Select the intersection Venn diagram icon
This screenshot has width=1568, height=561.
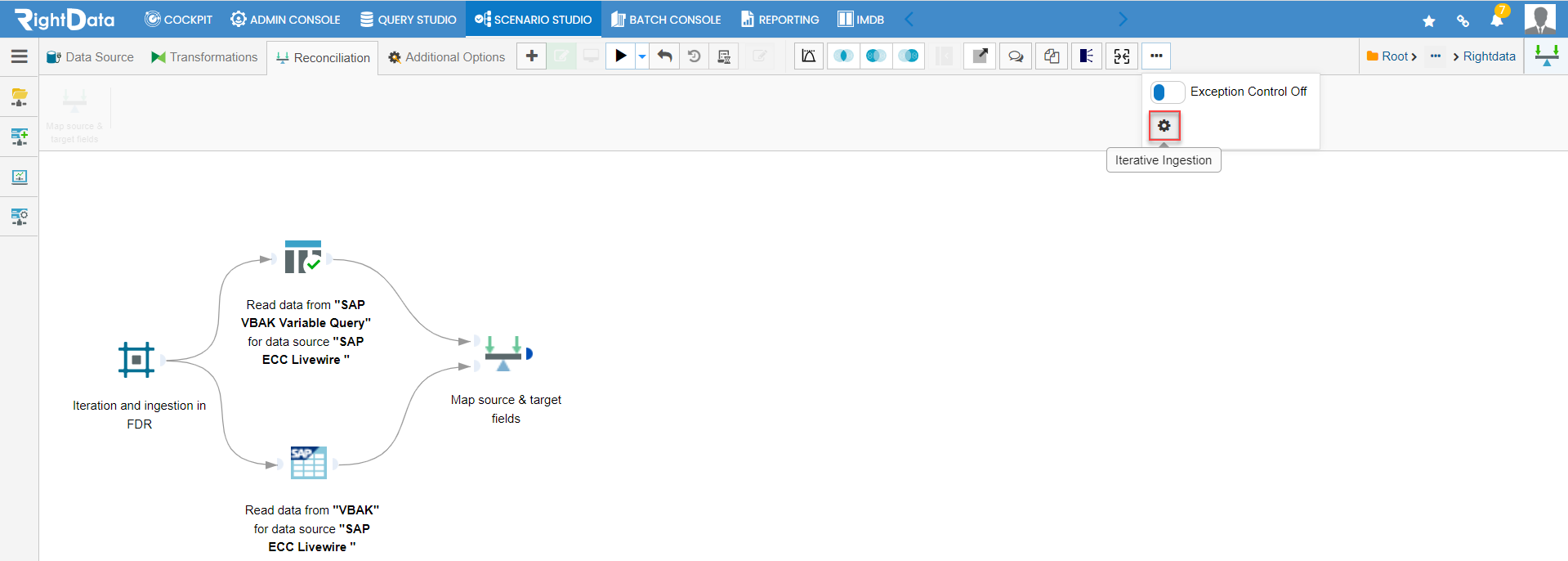point(844,56)
